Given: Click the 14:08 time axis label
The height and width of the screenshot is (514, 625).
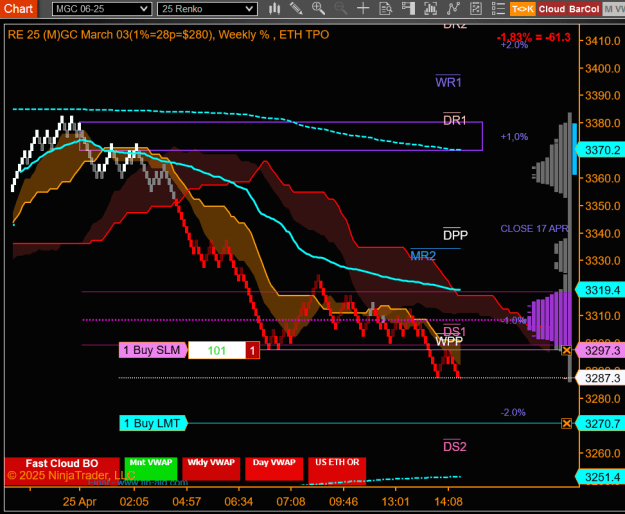Looking at the screenshot, I should point(448,501).
